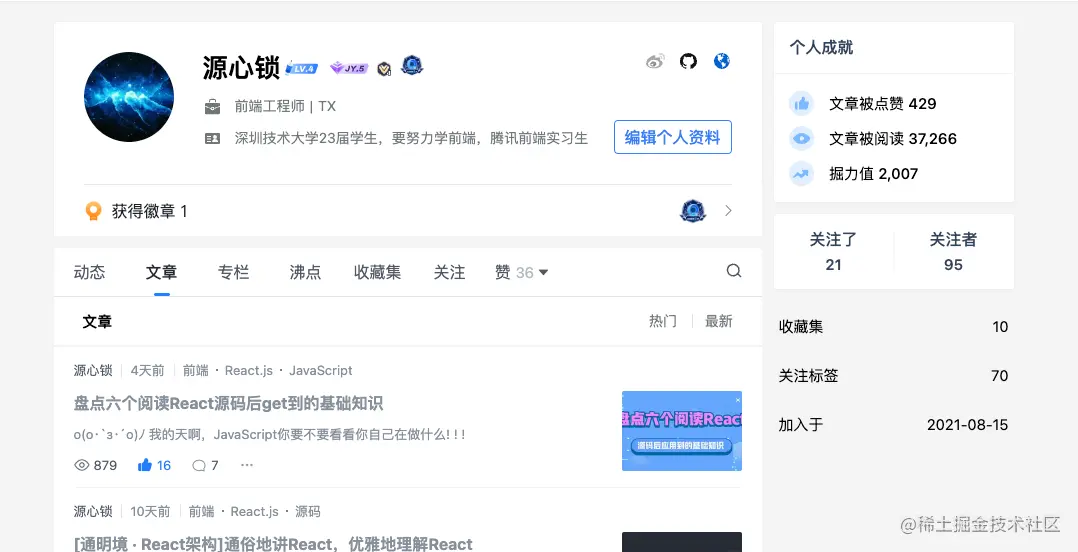Open the Weibo profile icon
This screenshot has height=552, width=1078.
click(x=655, y=62)
